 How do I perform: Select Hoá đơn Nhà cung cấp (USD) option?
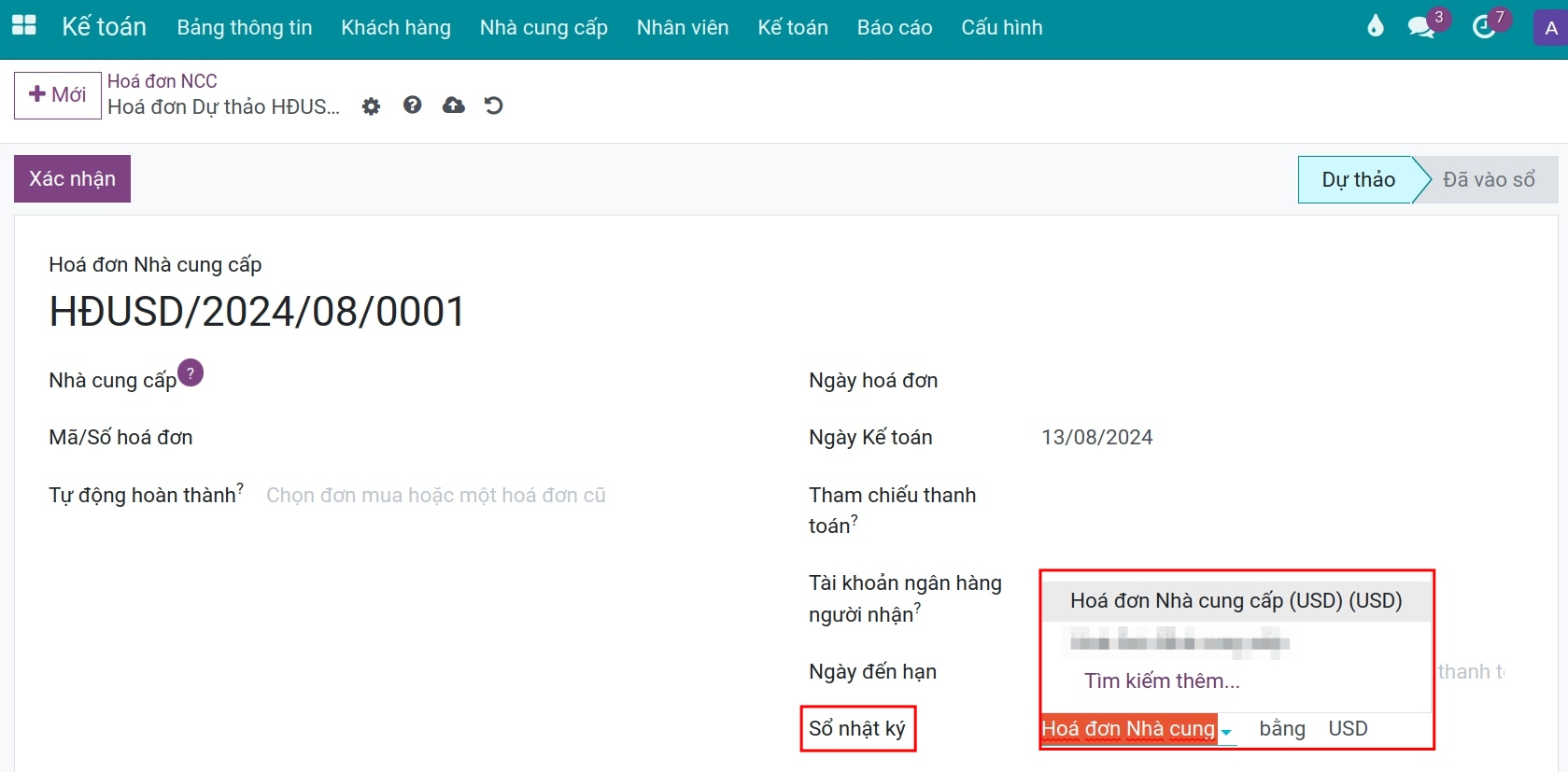(1236, 601)
